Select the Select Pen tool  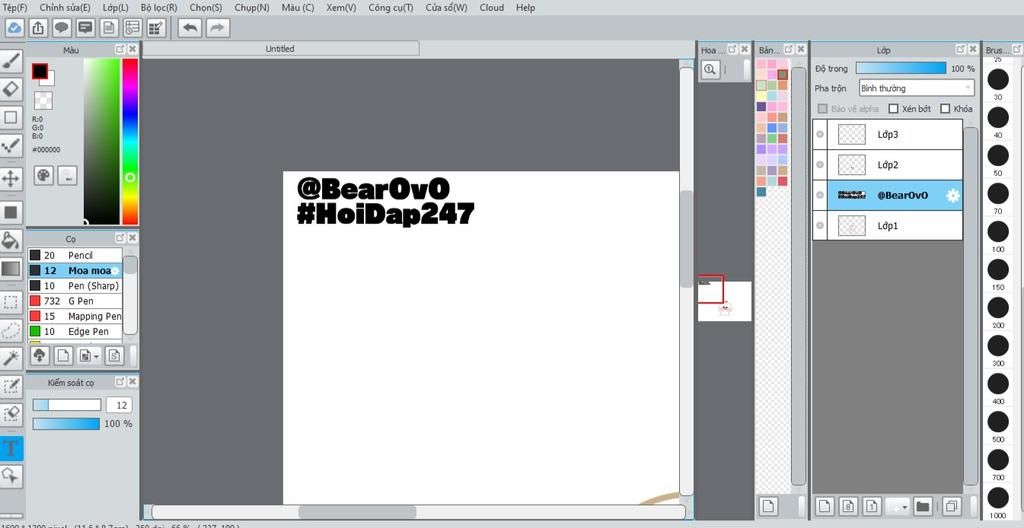pyautogui.click(x=11, y=386)
